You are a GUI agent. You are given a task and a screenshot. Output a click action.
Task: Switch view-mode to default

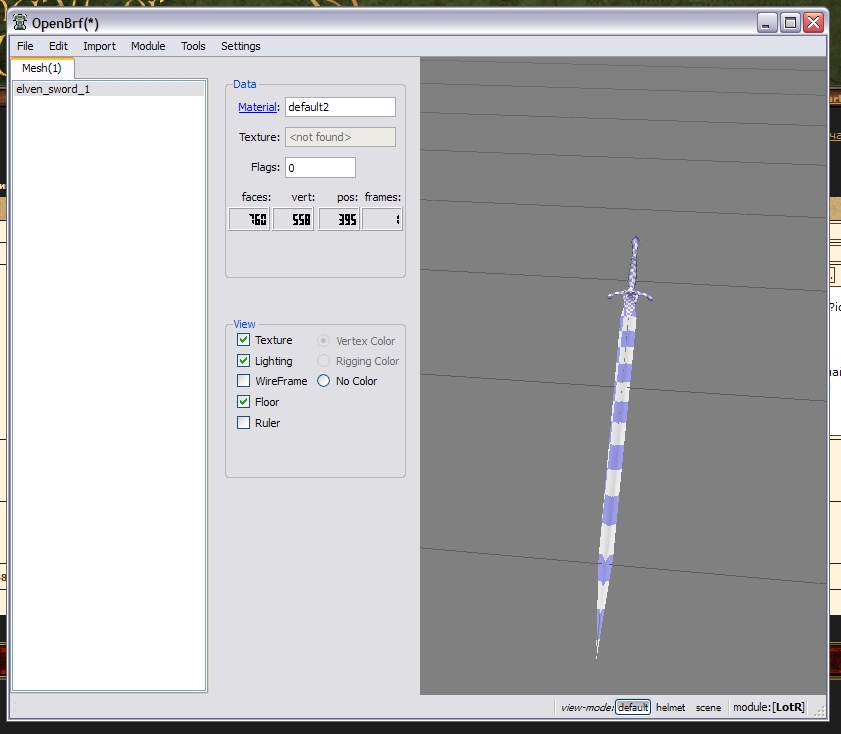[x=633, y=707]
